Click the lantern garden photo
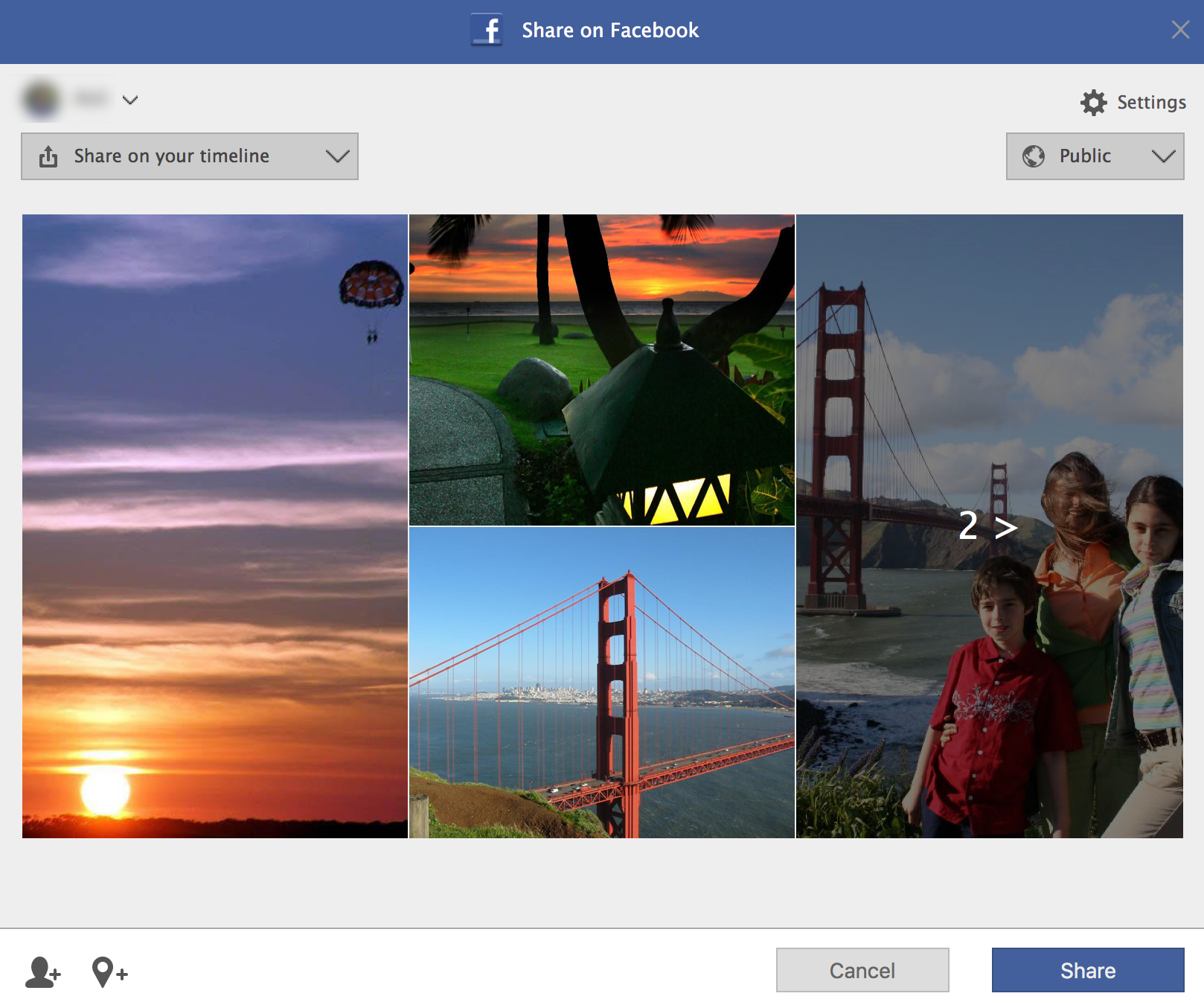This screenshot has height=1002, width=1204. pos(602,368)
